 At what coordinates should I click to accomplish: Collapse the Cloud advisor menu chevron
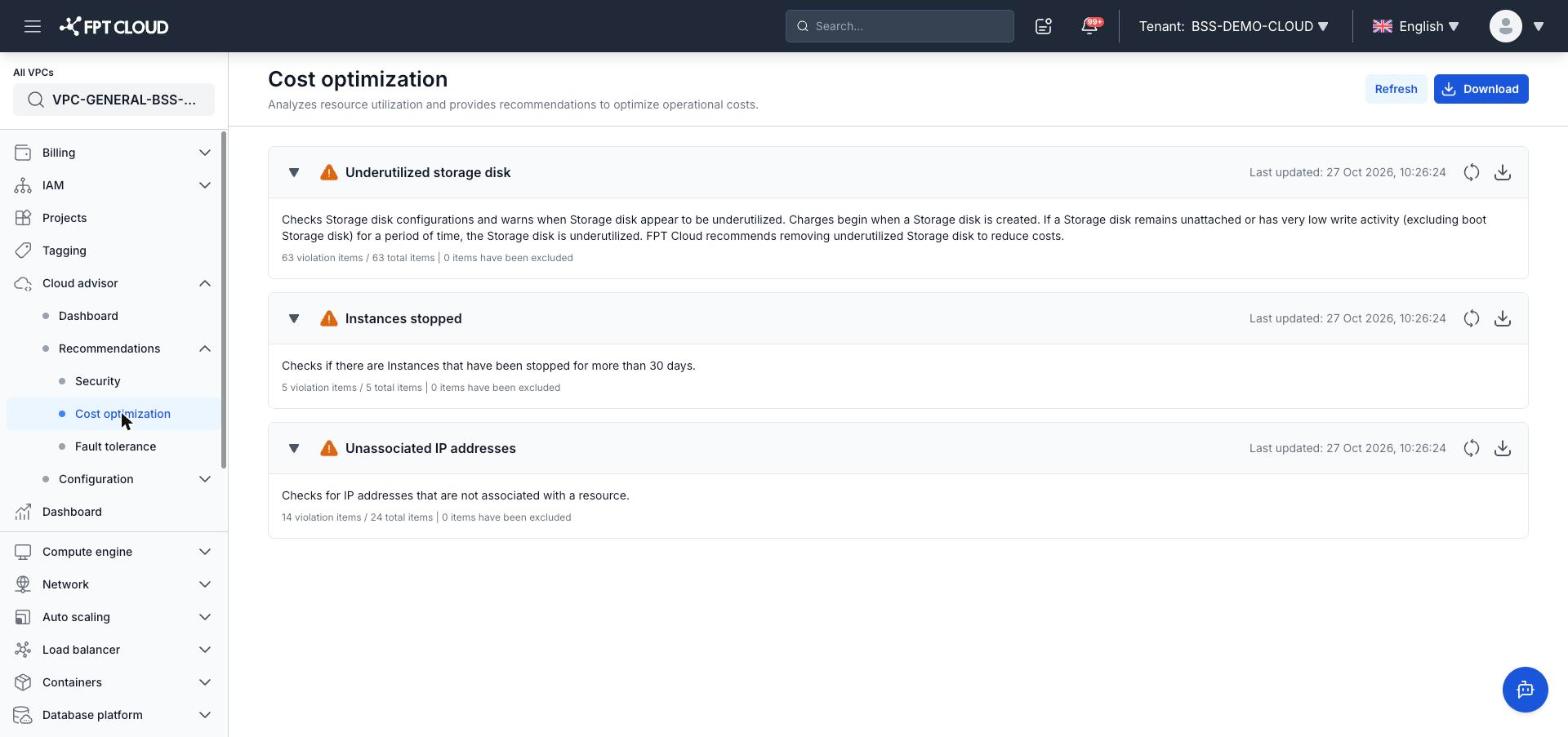205,284
